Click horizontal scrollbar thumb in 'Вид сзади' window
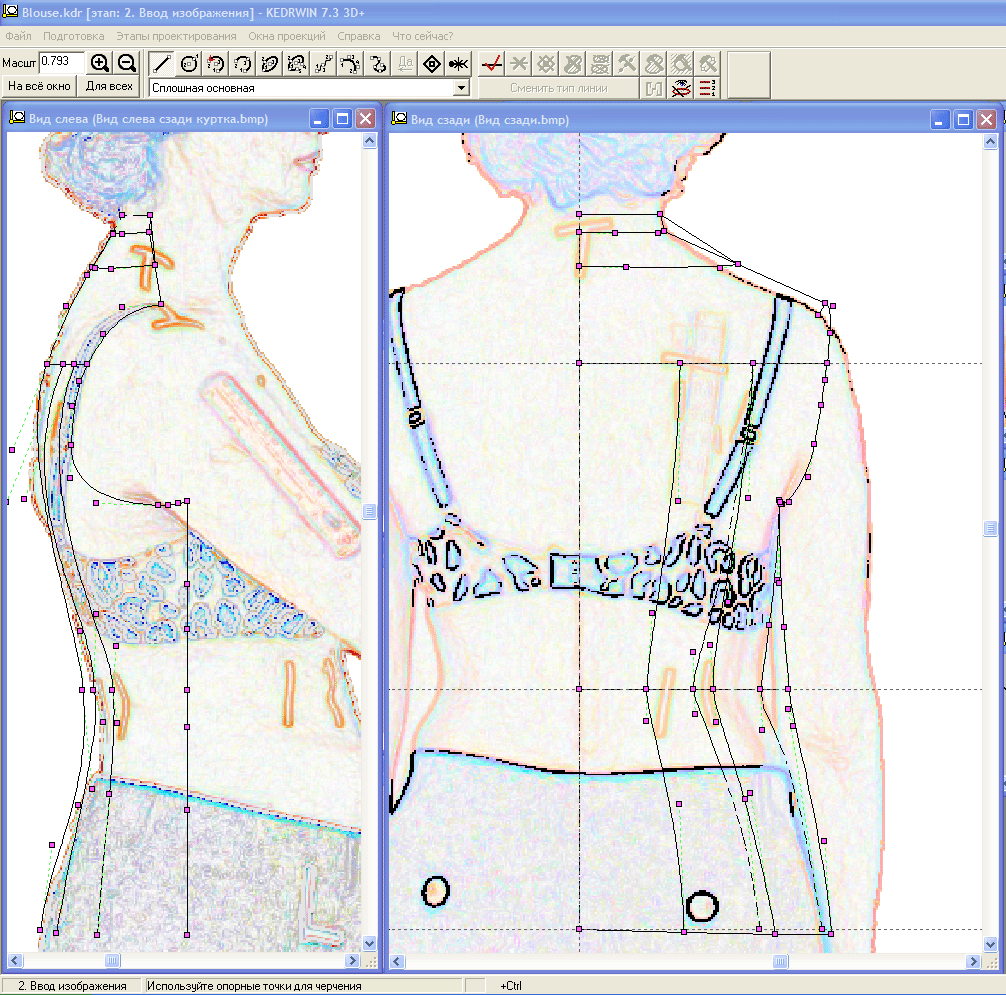The width and height of the screenshot is (1006, 995). tap(780, 961)
